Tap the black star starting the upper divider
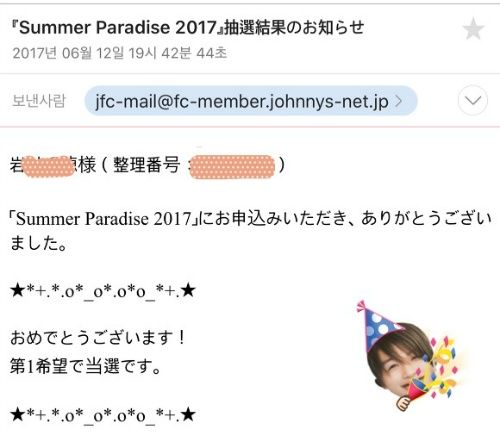 pyautogui.click(x=18, y=290)
